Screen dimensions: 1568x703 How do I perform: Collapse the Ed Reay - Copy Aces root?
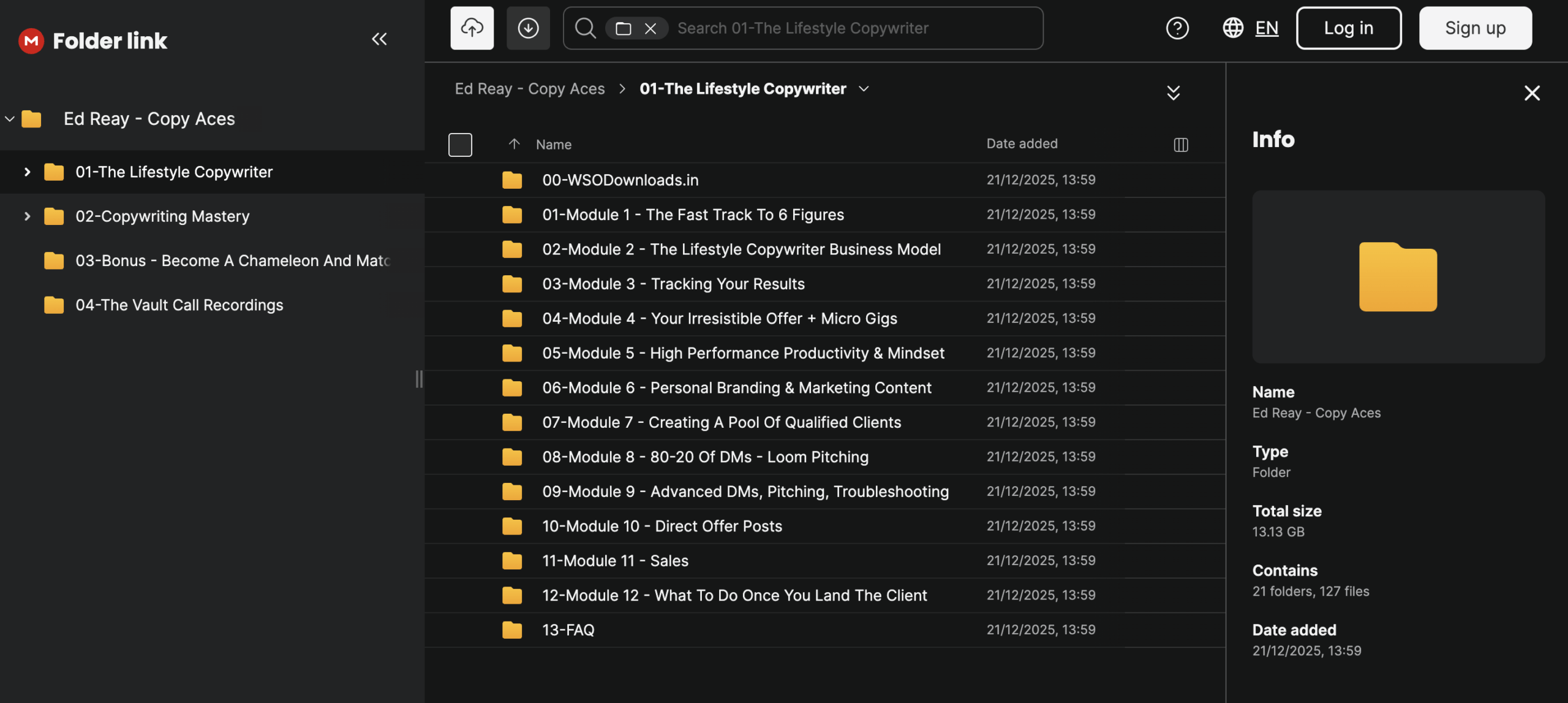(x=10, y=119)
